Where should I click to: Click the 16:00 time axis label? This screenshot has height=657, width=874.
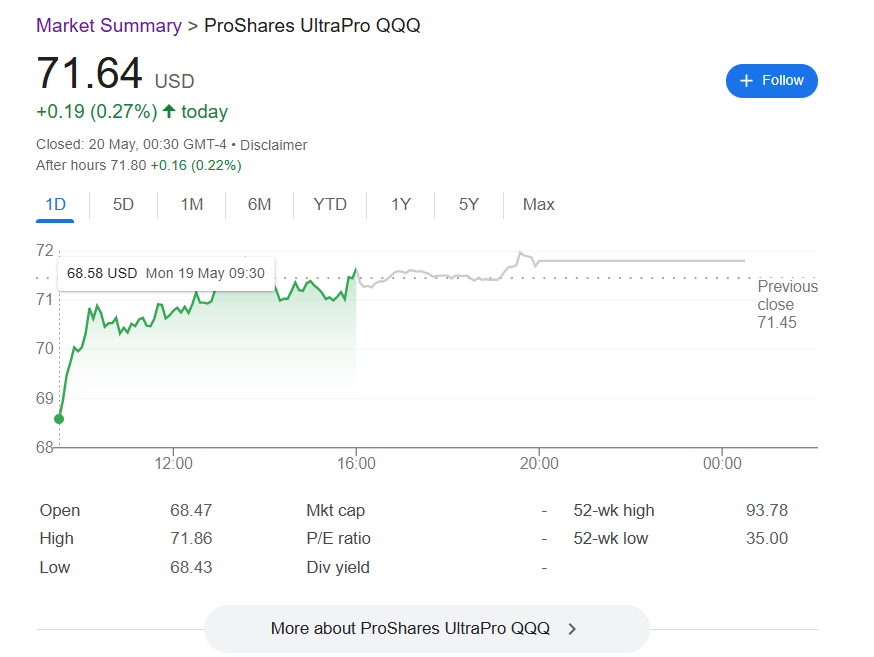tap(356, 464)
